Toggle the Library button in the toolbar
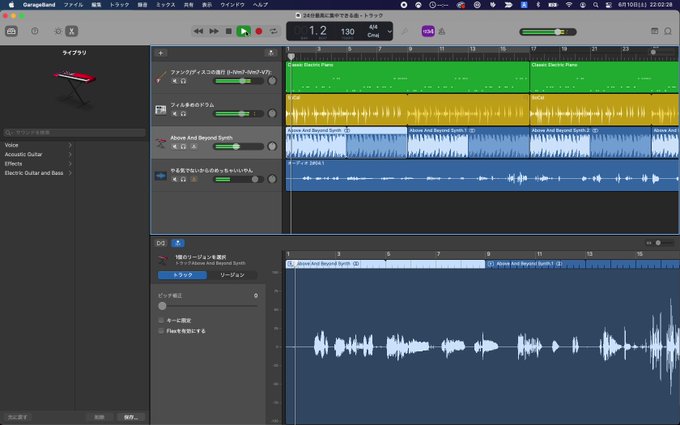 point(11,31)
